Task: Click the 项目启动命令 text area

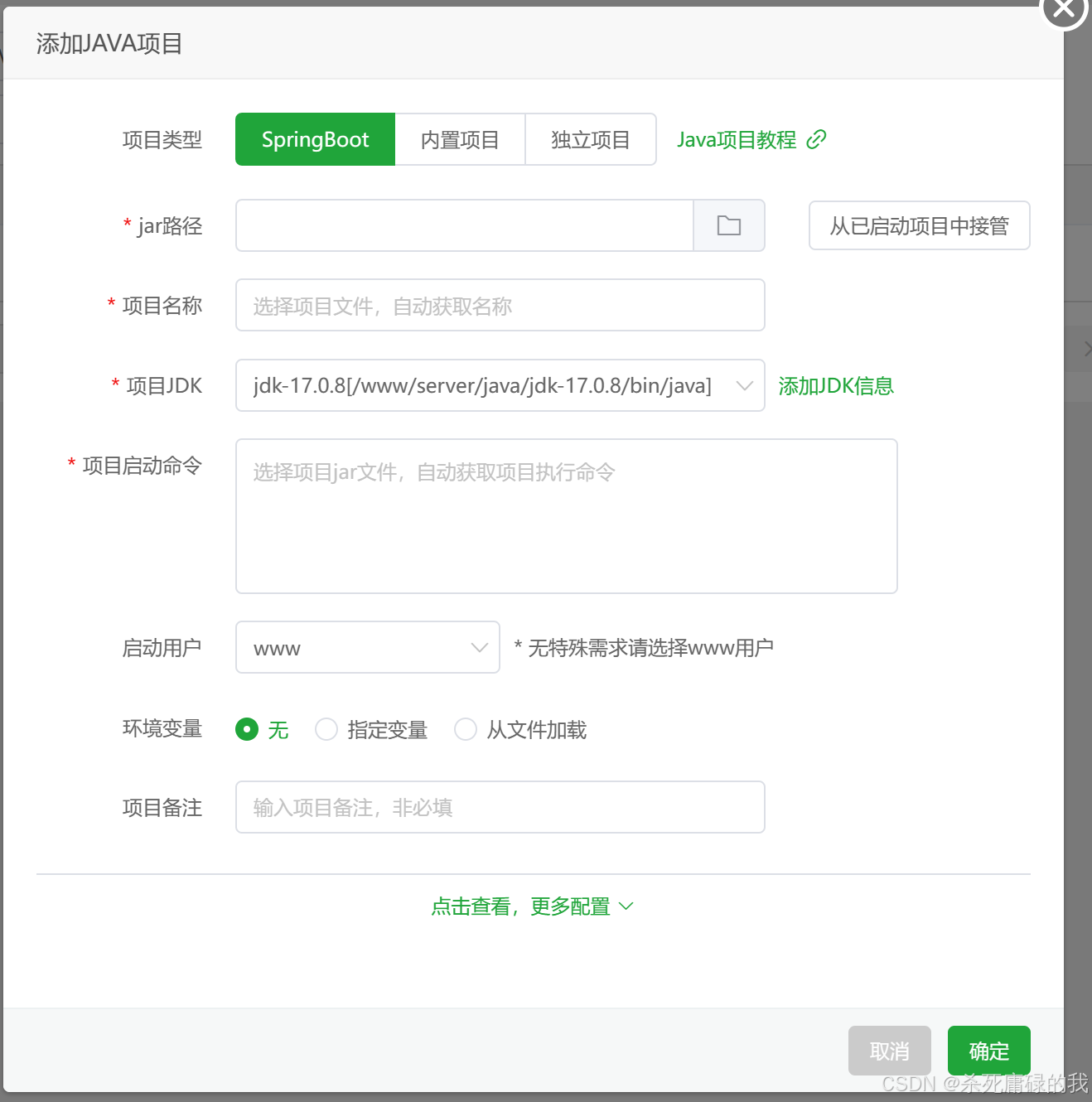Action: point(566,515)
